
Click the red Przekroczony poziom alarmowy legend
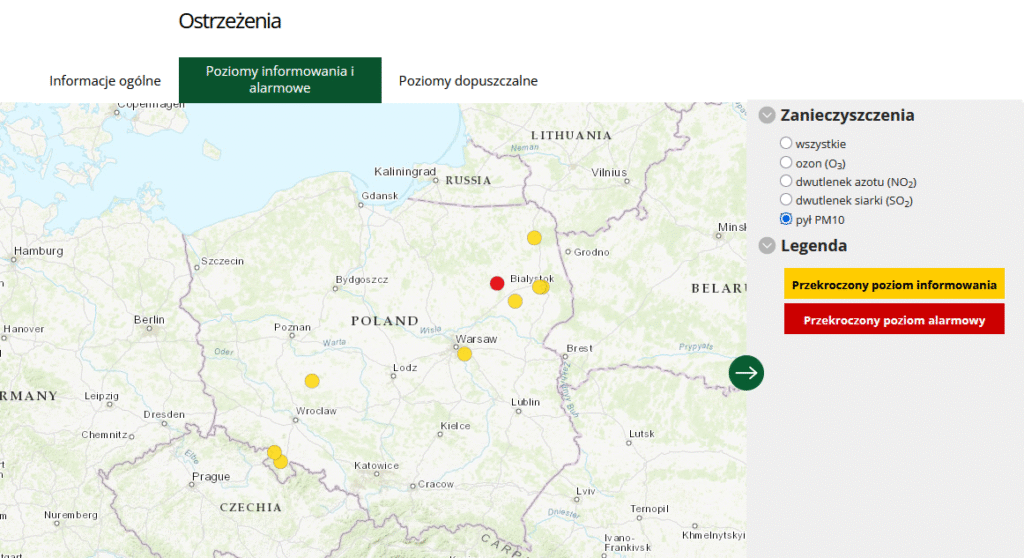(x=894, y=320)
